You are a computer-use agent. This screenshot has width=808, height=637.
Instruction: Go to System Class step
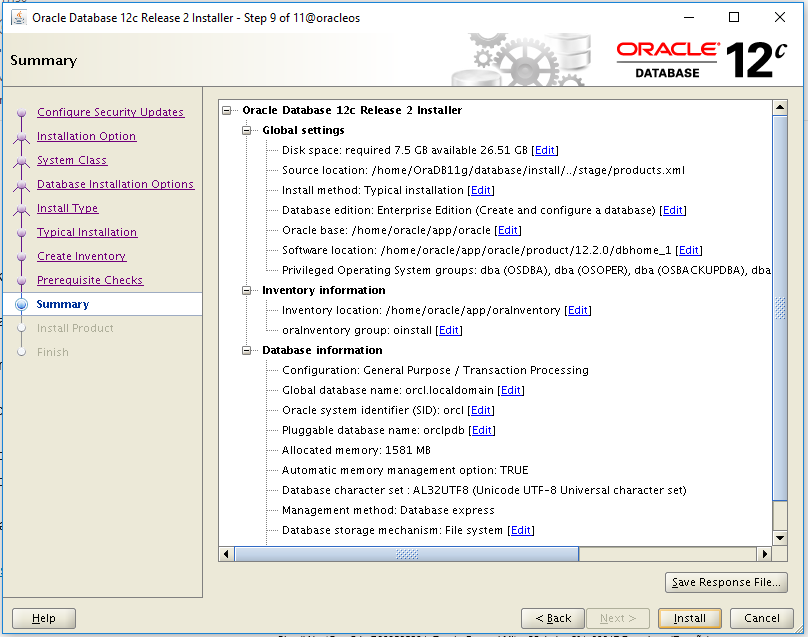coord(72,160)
